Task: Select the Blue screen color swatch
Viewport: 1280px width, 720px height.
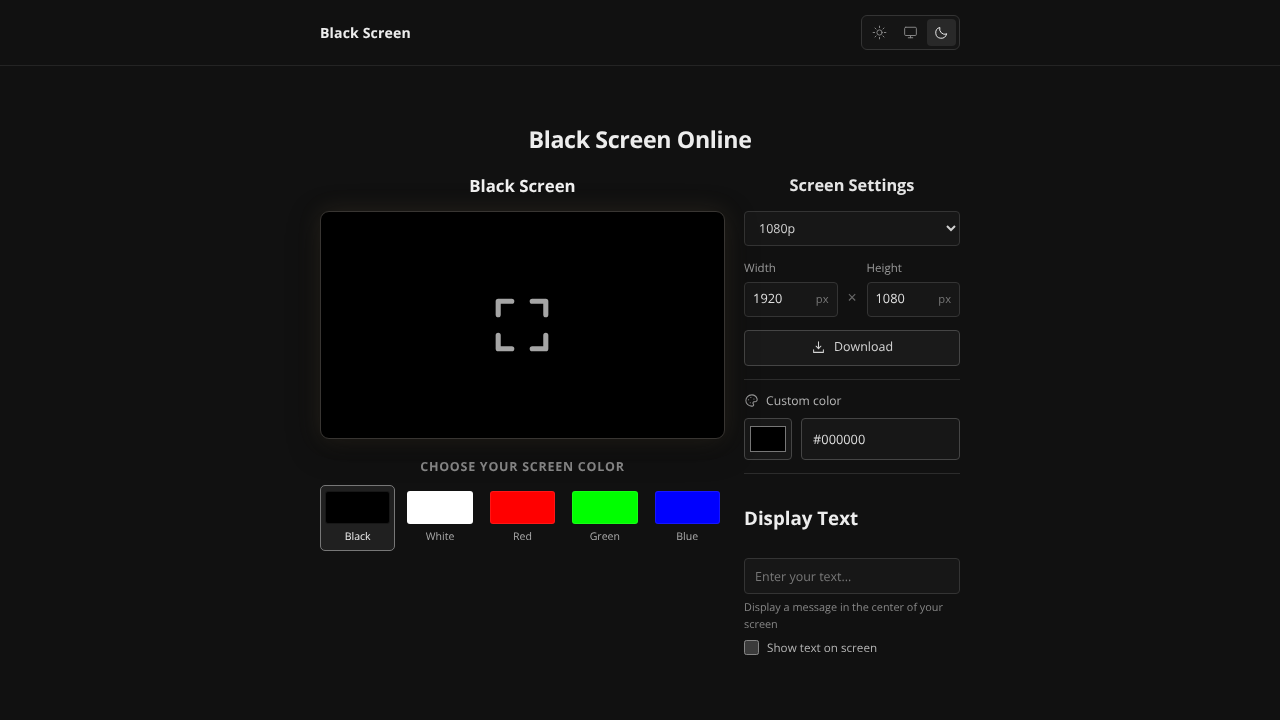Action: 687,518
